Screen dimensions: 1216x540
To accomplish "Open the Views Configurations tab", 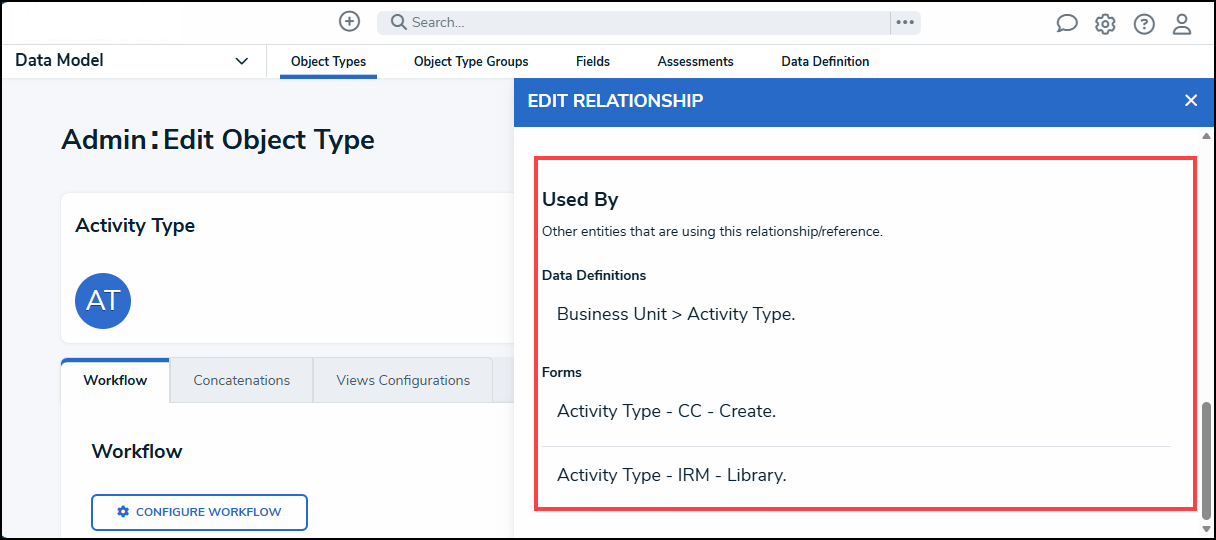I will tap(403, 380).
